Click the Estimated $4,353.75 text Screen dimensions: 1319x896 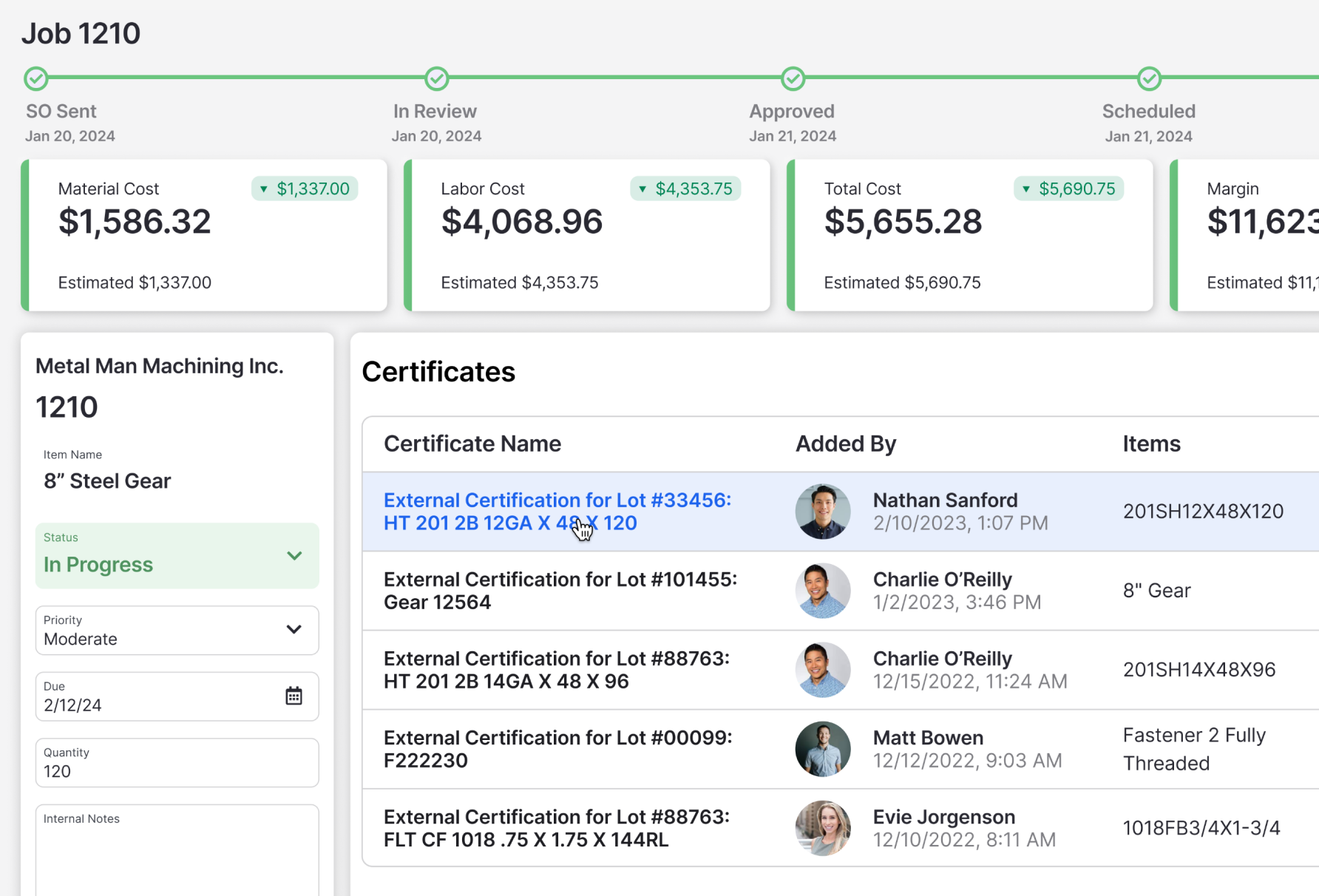pos(520,282)
